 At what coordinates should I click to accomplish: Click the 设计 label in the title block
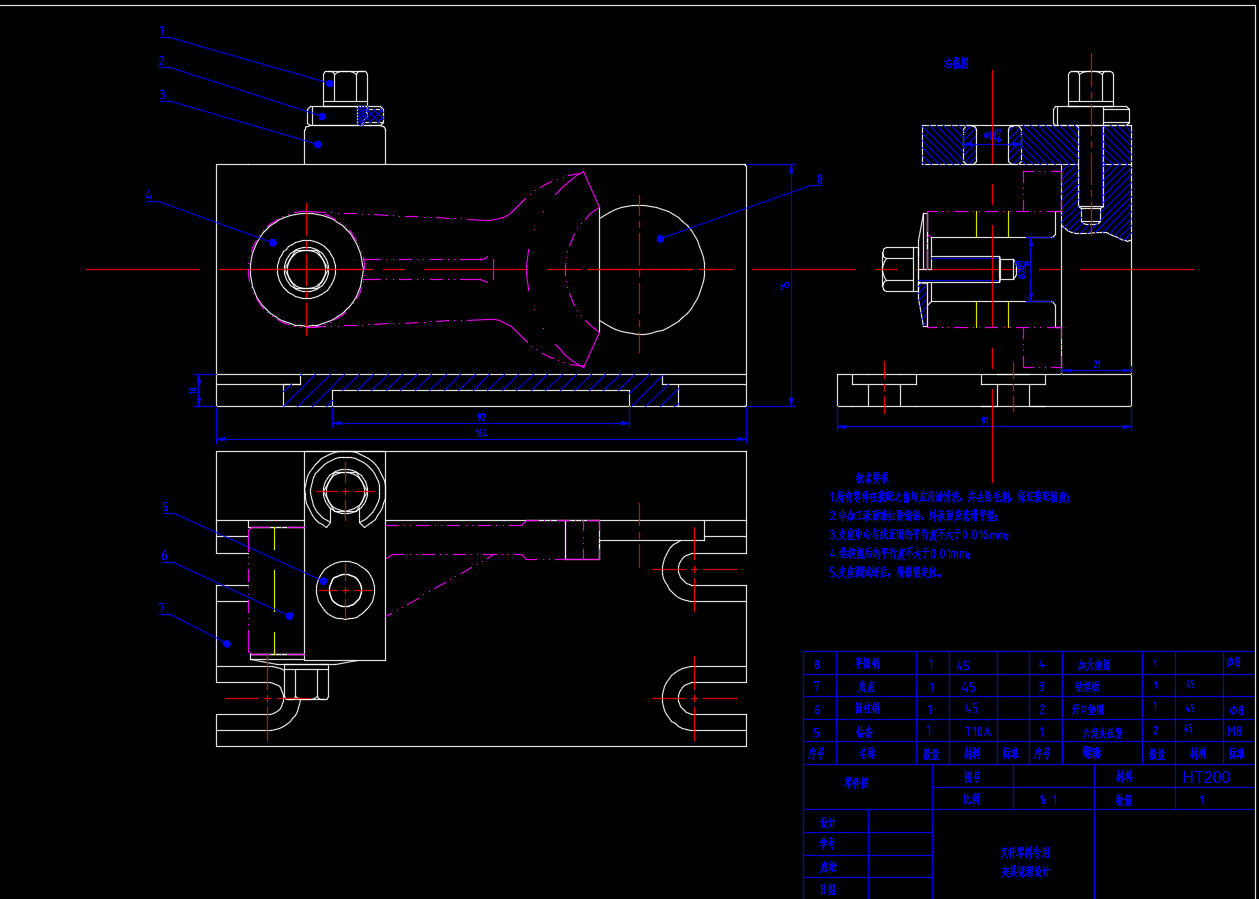tap(828, 822)
